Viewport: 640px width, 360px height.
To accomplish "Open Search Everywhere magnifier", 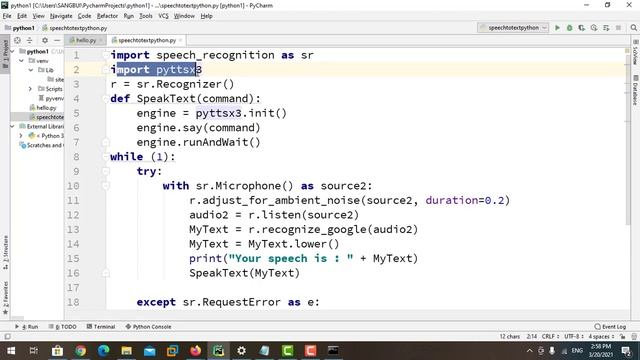I will 633,28.
